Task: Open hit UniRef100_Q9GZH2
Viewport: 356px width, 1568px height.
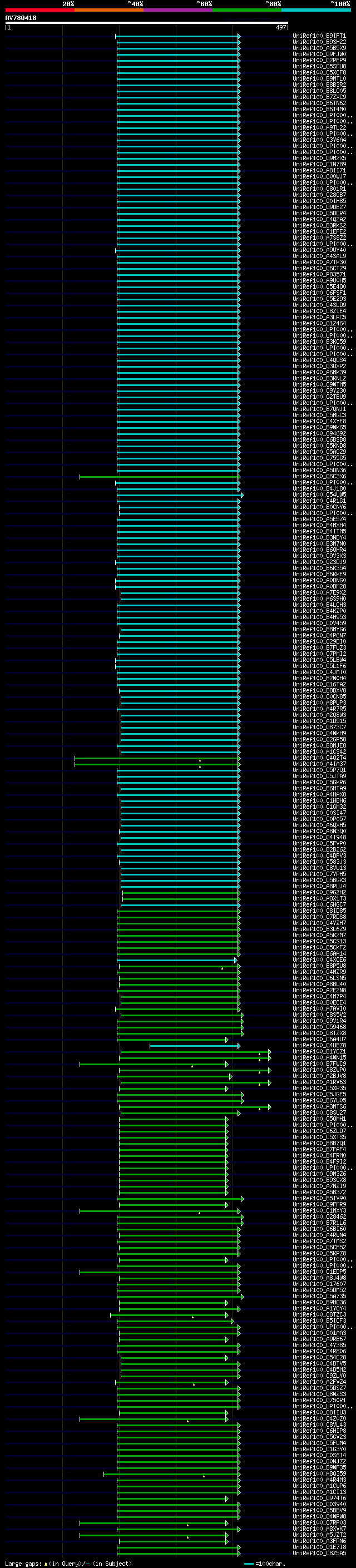Action: [x=319, y=892]
